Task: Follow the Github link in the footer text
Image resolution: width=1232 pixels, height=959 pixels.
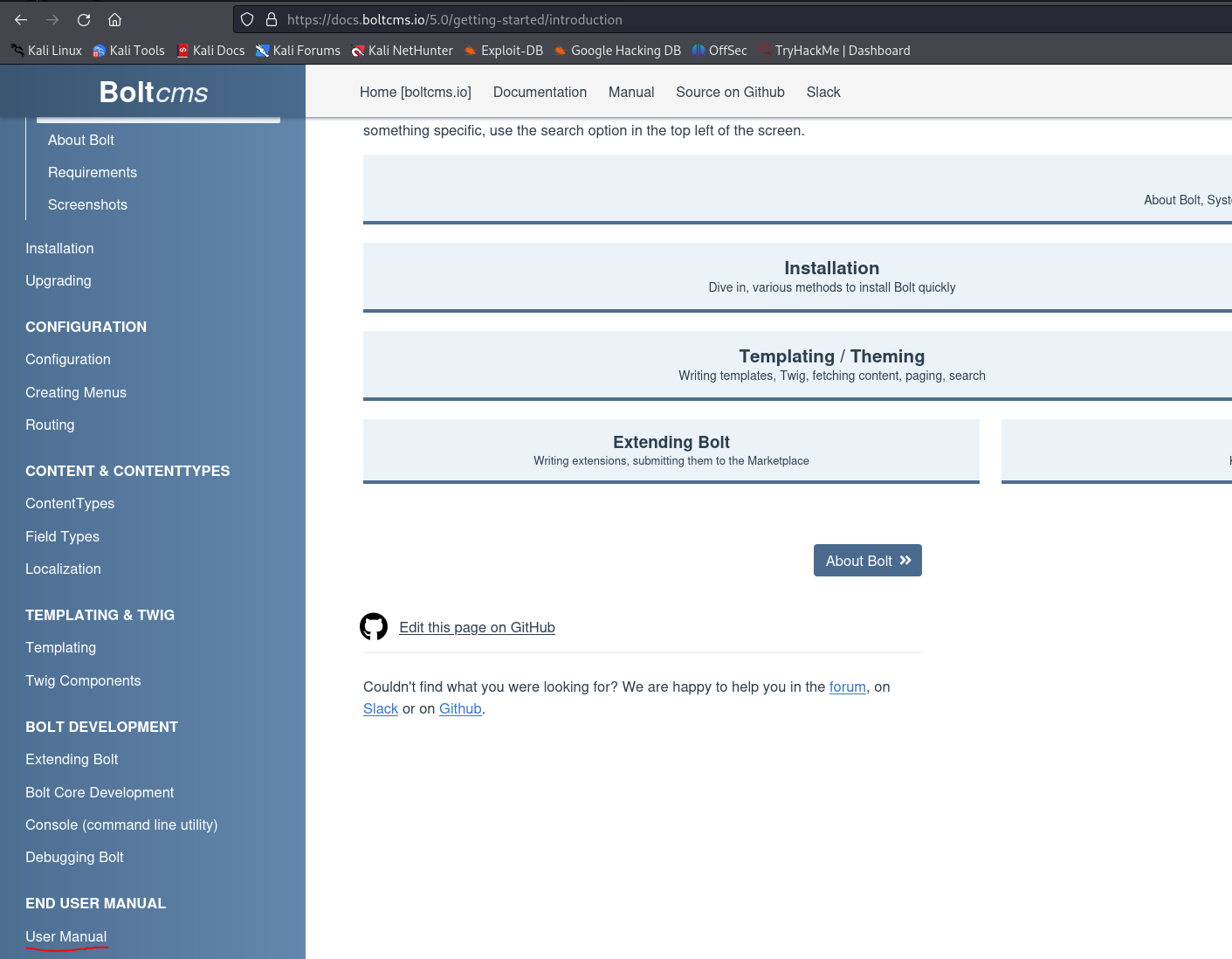Action: 460,708
